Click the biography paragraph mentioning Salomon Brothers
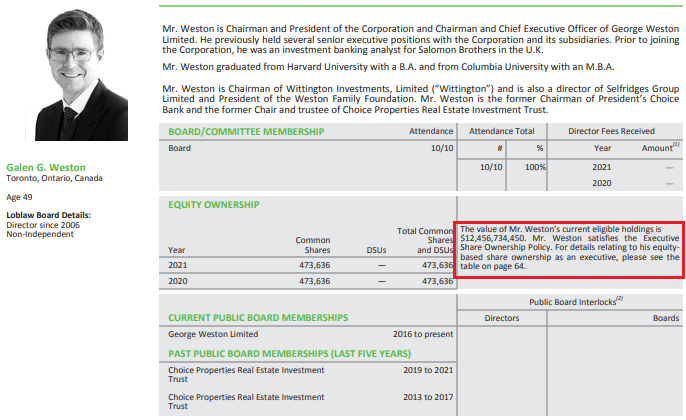Image resolution: width=686 pixels, height=420 pixels. (420, 39)
